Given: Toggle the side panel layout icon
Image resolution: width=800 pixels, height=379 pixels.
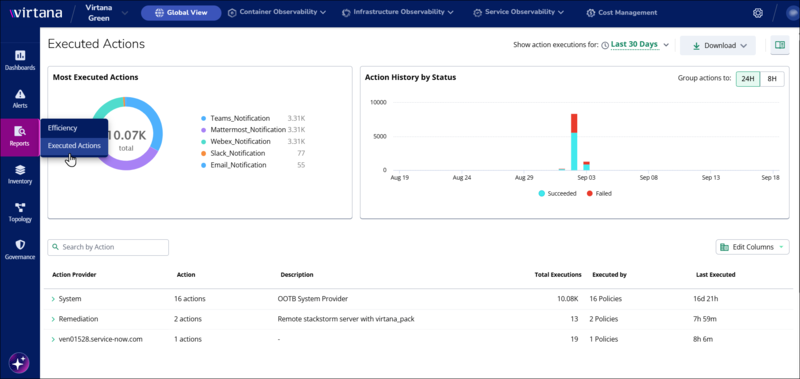Looking at the screenshot, I should (779, 45).
